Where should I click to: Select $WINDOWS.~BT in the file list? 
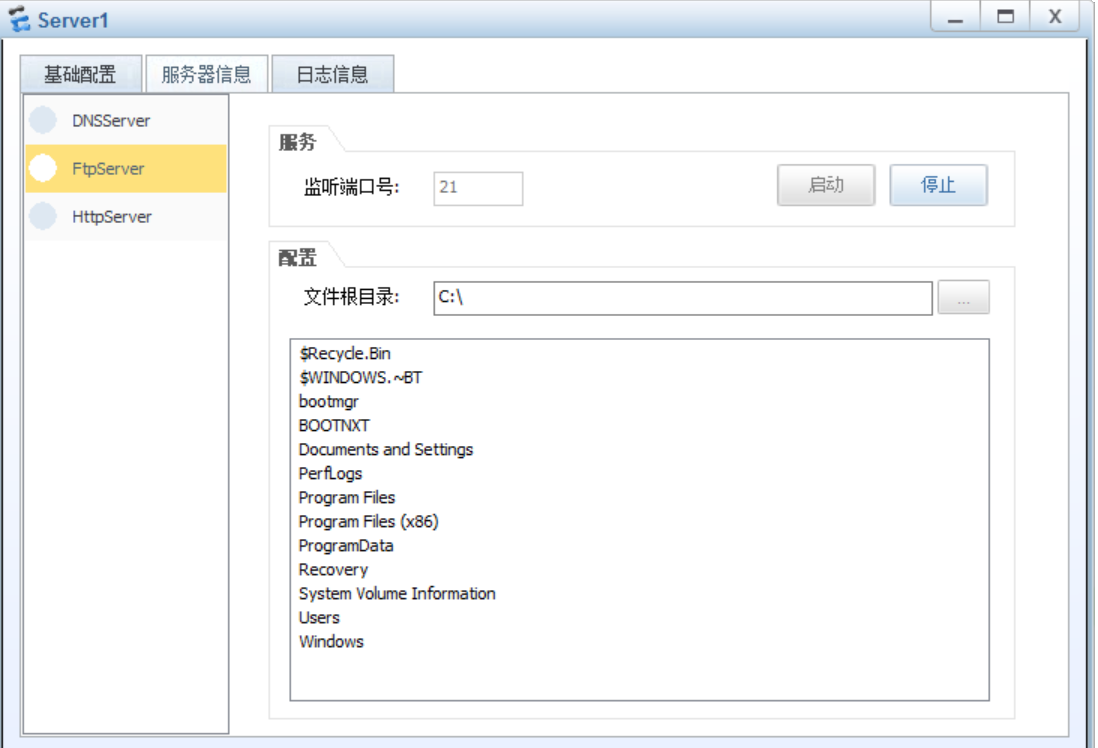(x=361, y=378)
